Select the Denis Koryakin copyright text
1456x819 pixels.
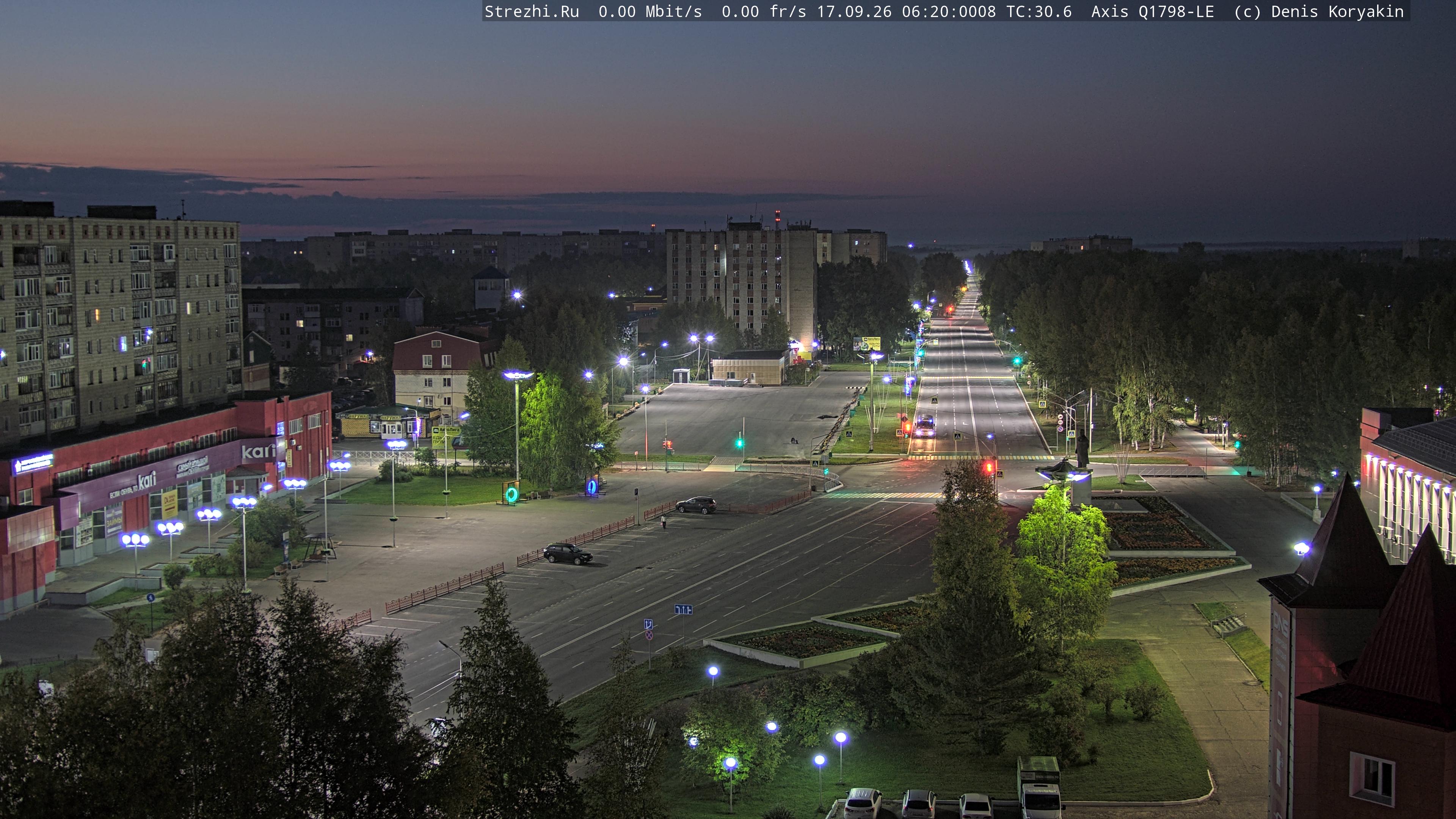[x=1337, y=11]
